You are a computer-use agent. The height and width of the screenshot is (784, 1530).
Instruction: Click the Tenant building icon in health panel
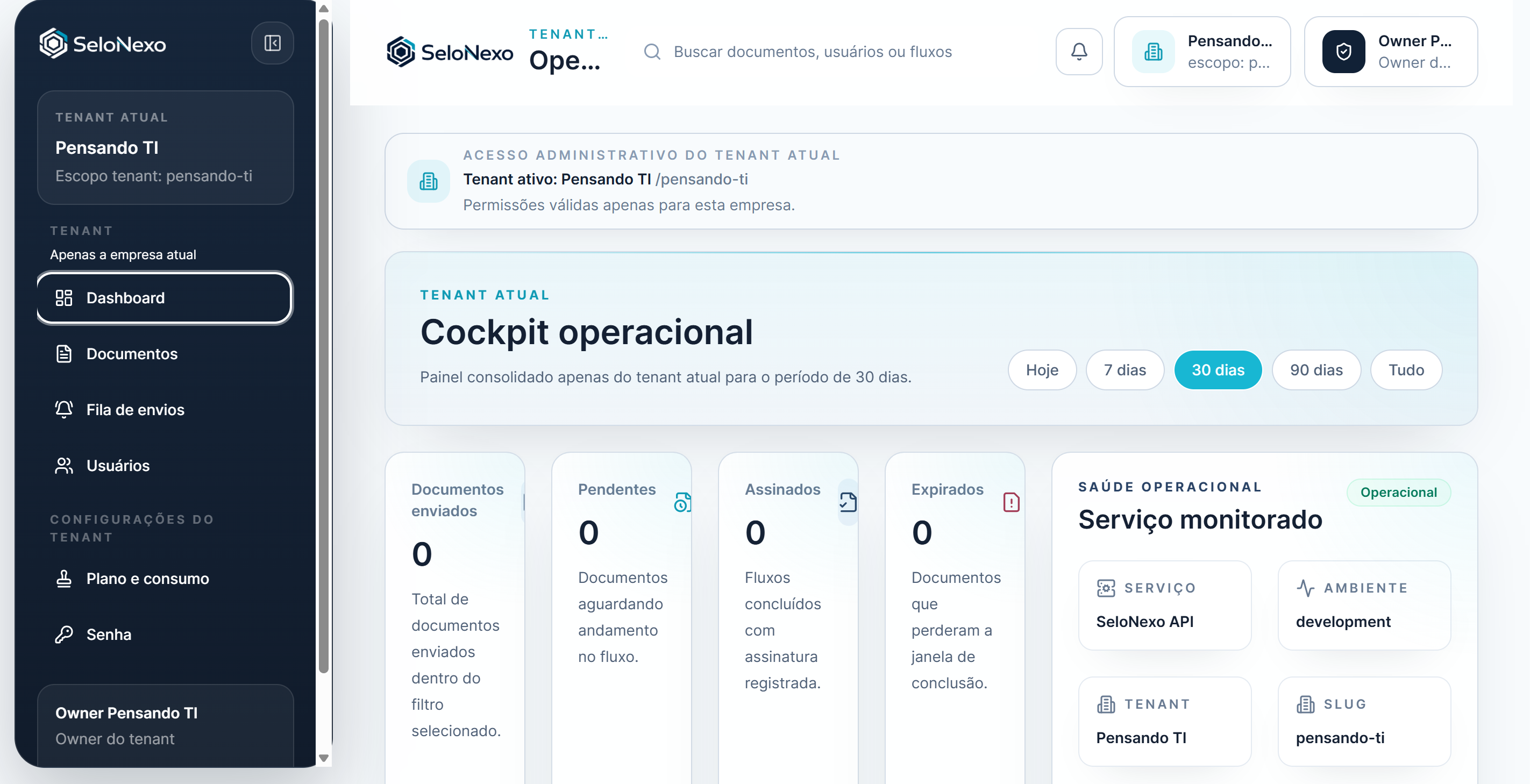[1105, 704]
